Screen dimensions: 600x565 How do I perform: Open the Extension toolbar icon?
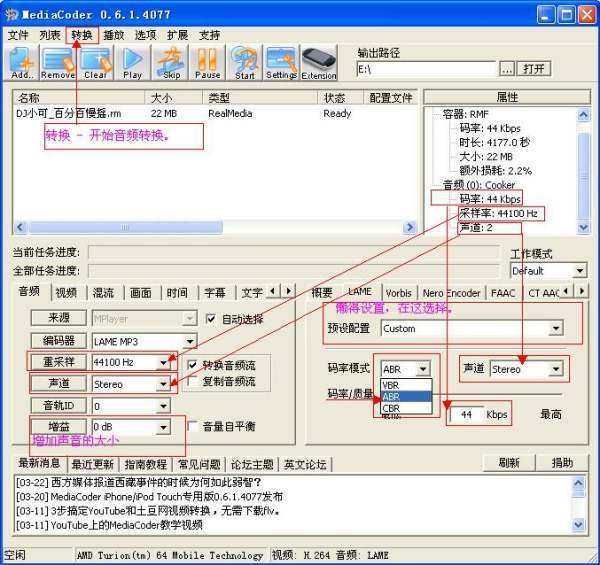(x=319, y=62)
